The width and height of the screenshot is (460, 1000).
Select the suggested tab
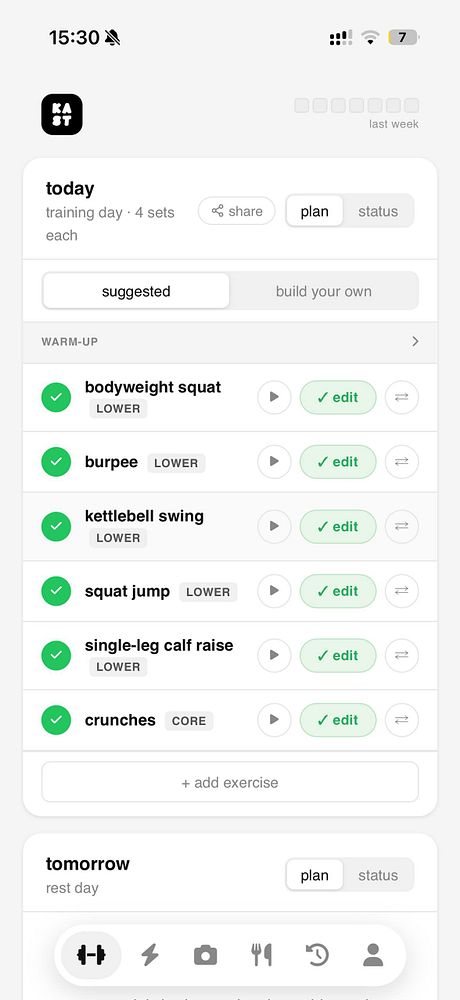136,291
